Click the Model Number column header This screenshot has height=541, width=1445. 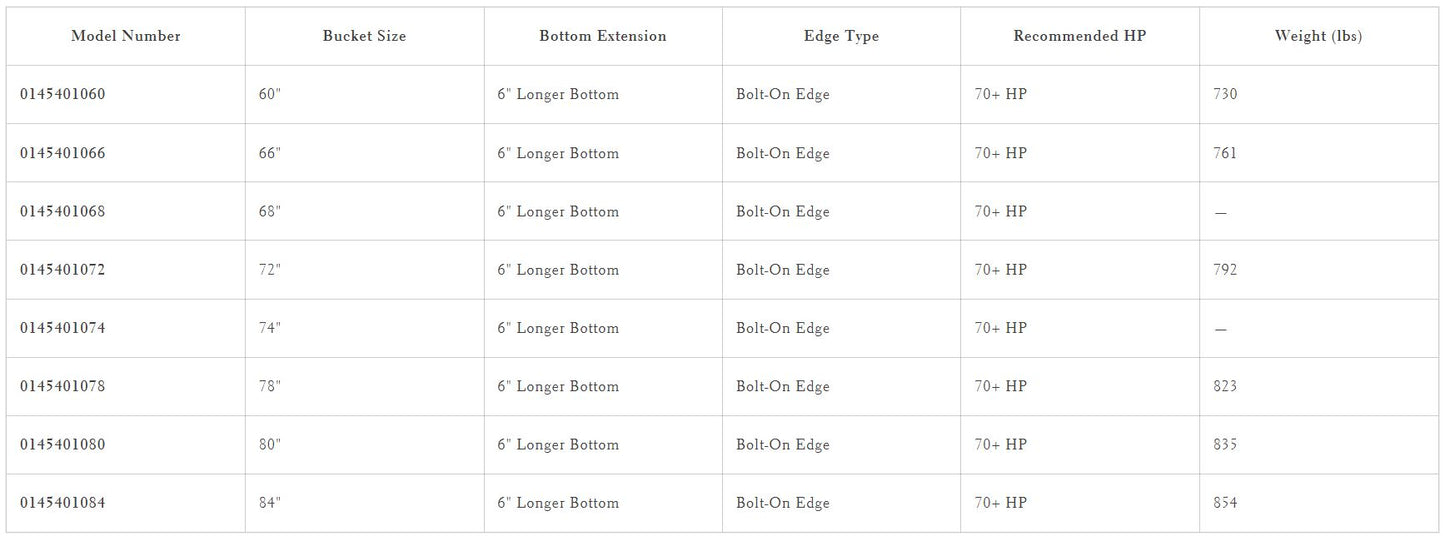(x=126, y=36)
